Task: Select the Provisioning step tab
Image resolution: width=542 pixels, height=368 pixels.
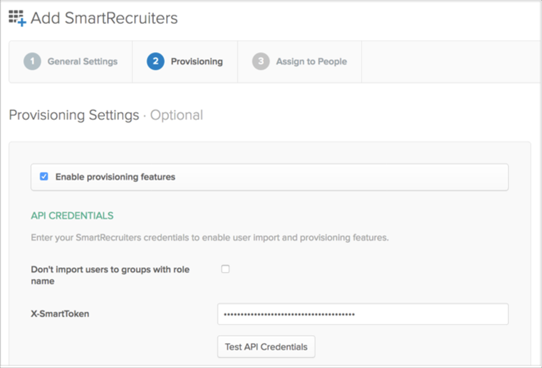Action: [185, 62]
